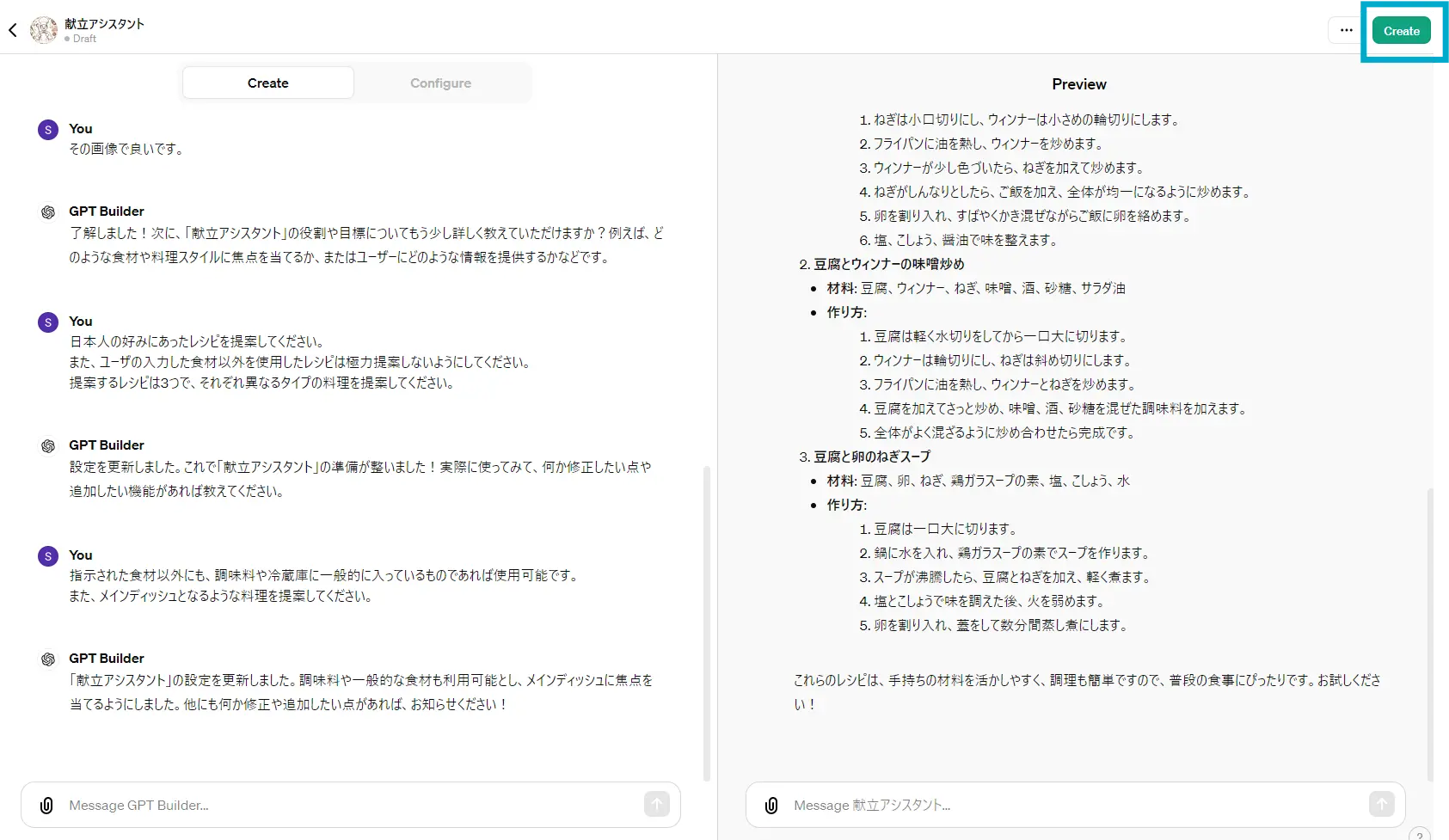The image size is (1449, 840).
Task: Click the purple S user avatar next to the first message
Action: 47,129
